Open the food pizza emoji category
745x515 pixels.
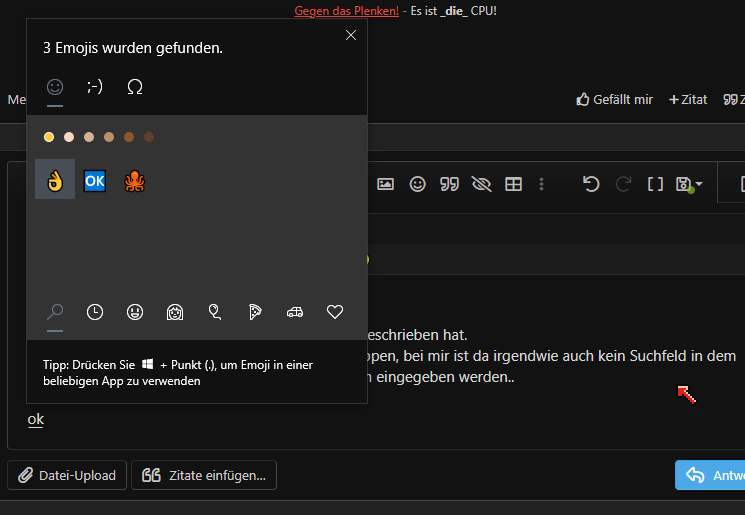[255, 312]
